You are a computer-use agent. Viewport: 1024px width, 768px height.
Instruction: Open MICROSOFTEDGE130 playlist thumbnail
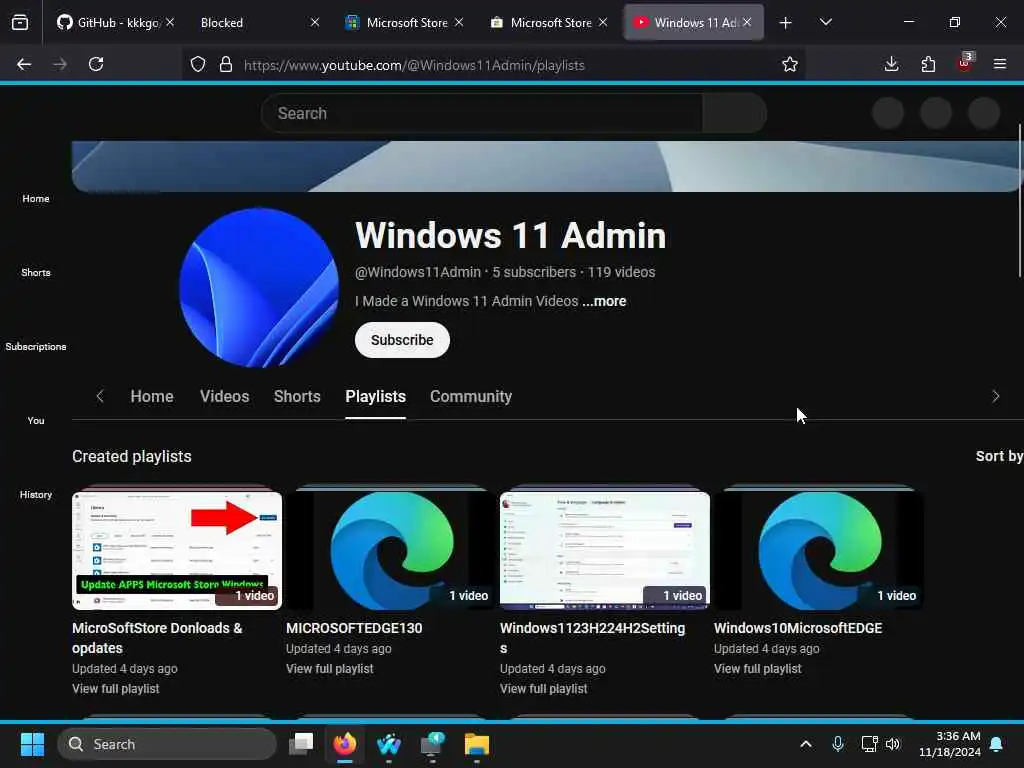391,551
